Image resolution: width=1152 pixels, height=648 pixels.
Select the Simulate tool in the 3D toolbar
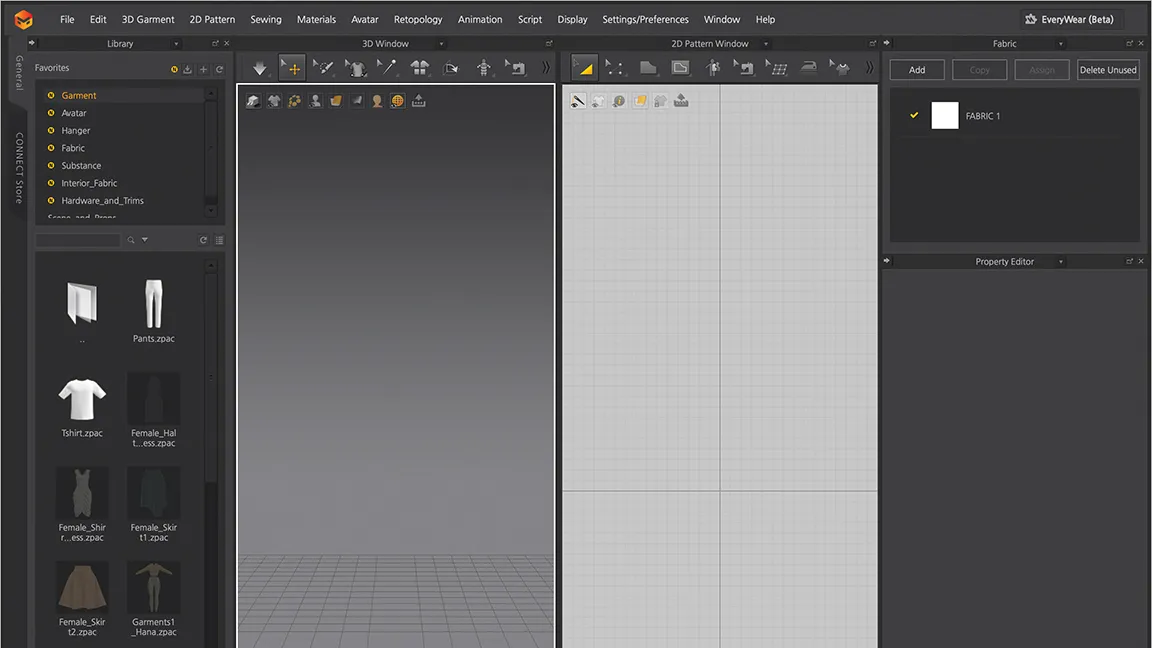tap(259, 66)
